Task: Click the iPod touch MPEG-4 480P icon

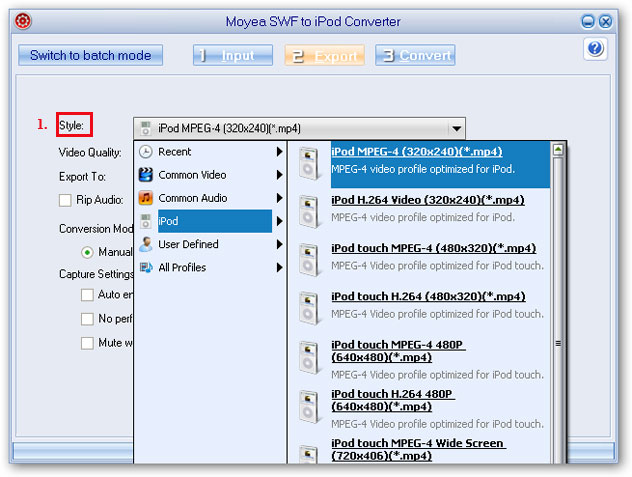Action: click(309, 357)
